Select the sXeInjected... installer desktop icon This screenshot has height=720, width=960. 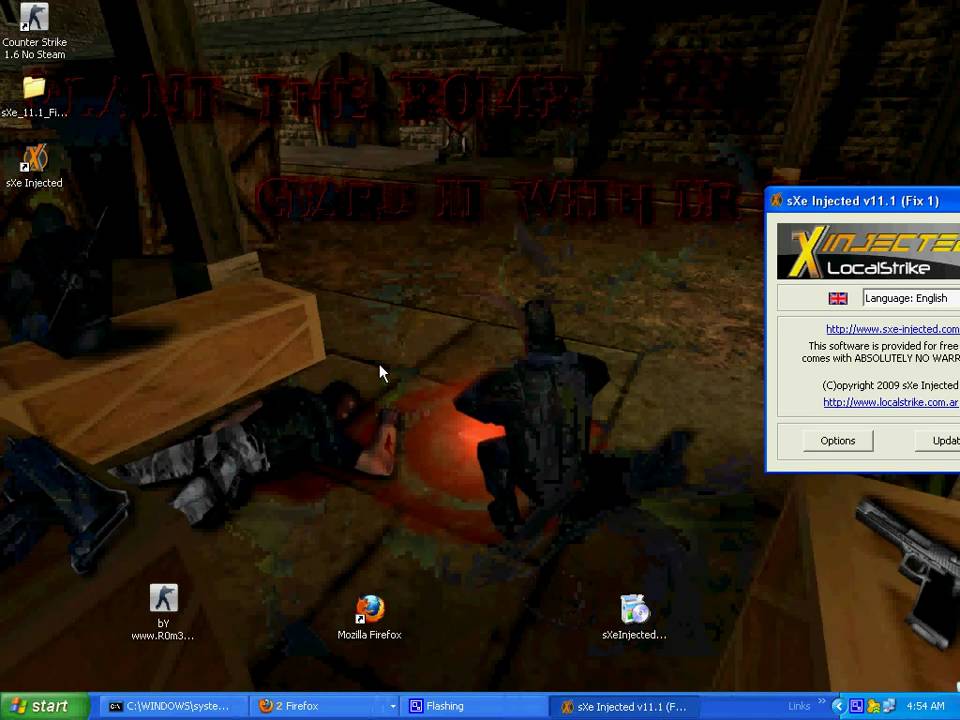(634, 617)
